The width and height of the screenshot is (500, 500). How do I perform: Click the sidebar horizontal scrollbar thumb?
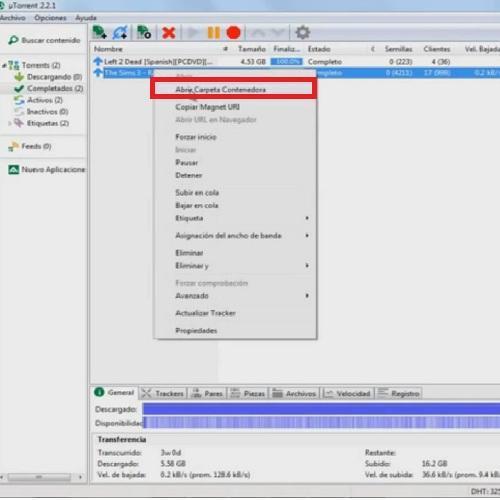39,477
